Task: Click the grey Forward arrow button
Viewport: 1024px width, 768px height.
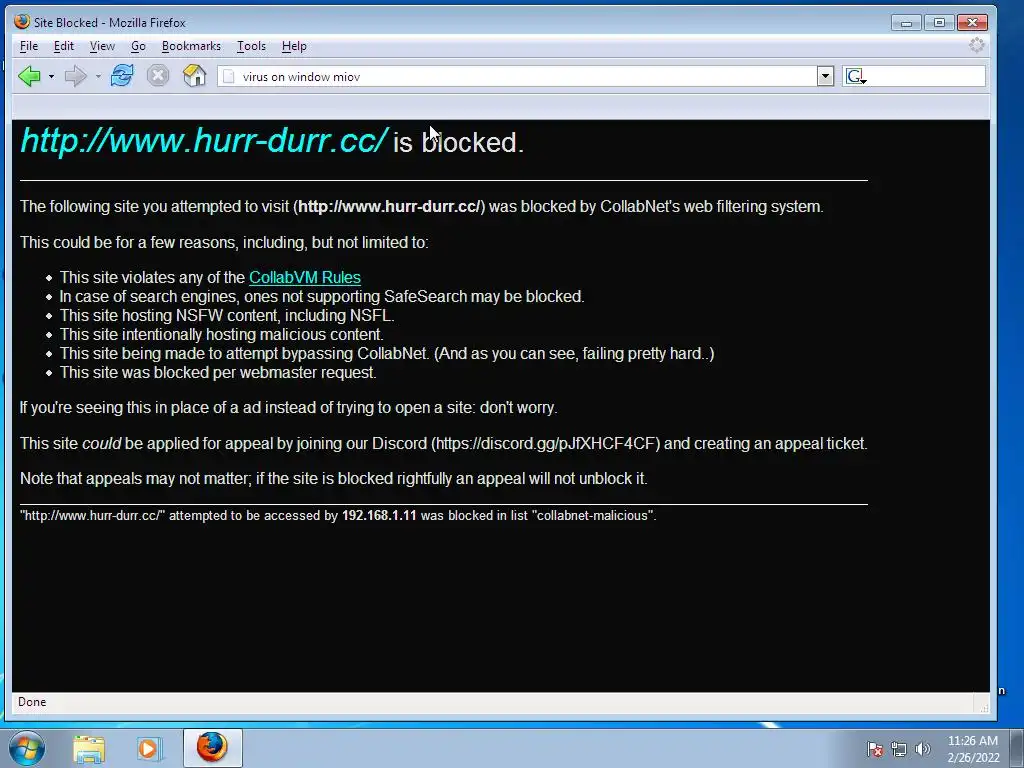Action: pyautogui.click(x=76, y=76)
